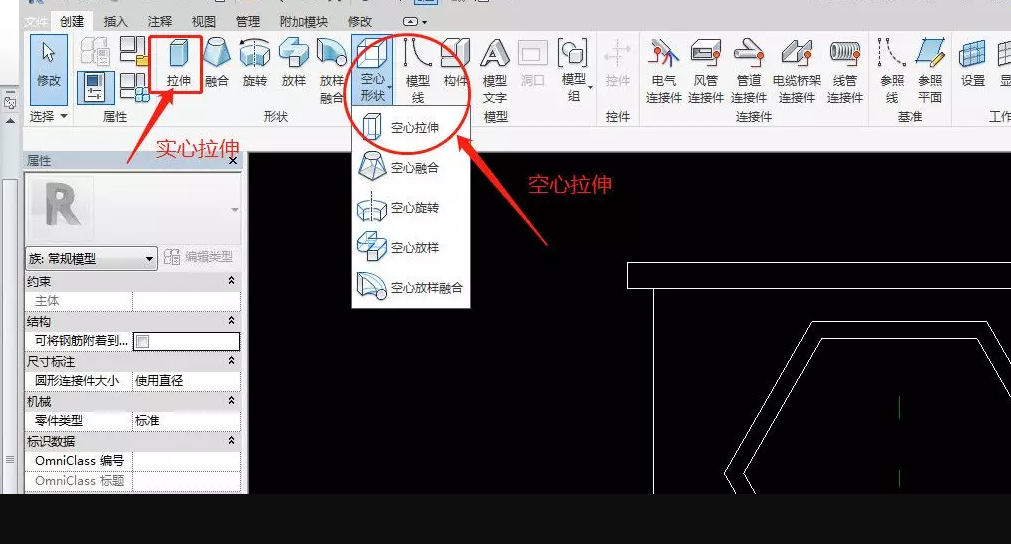Click the 标准 part type value
This screenshot has width=1011, height=544.
pyautogui.click(x=186, y=421)
